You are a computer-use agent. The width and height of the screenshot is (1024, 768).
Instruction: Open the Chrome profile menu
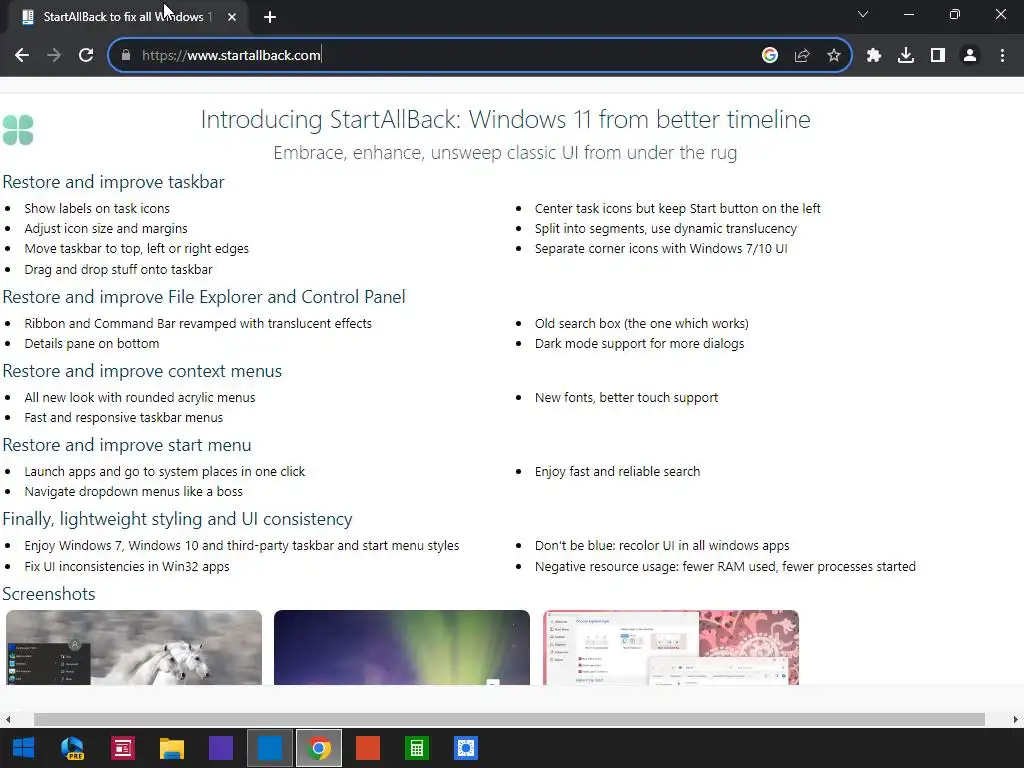(970, 56)
